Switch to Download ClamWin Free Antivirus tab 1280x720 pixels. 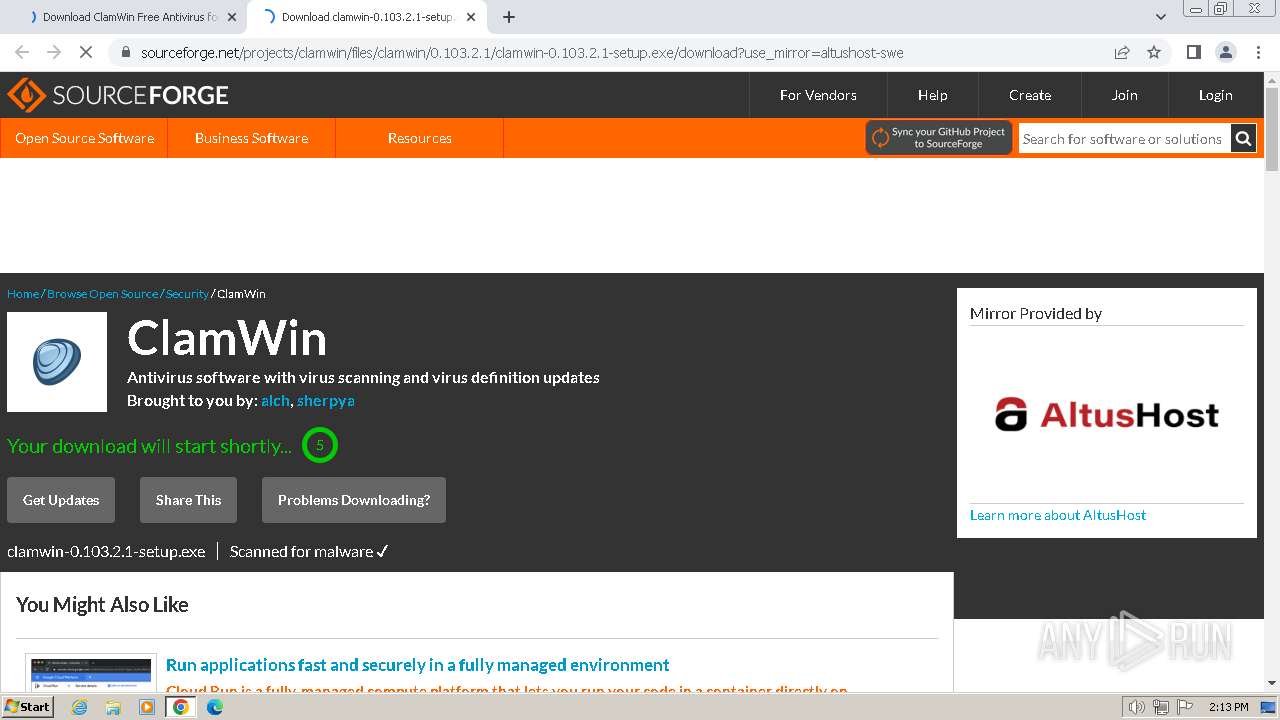click(130, 17)
